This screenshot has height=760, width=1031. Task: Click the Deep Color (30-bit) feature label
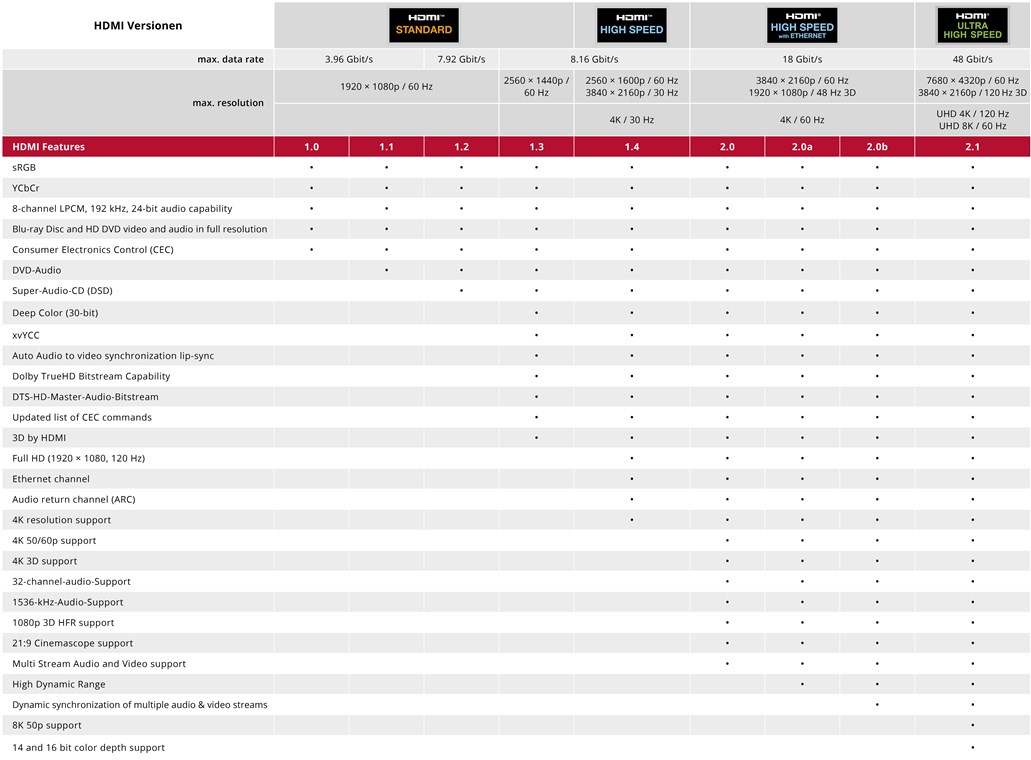point(55,313)
